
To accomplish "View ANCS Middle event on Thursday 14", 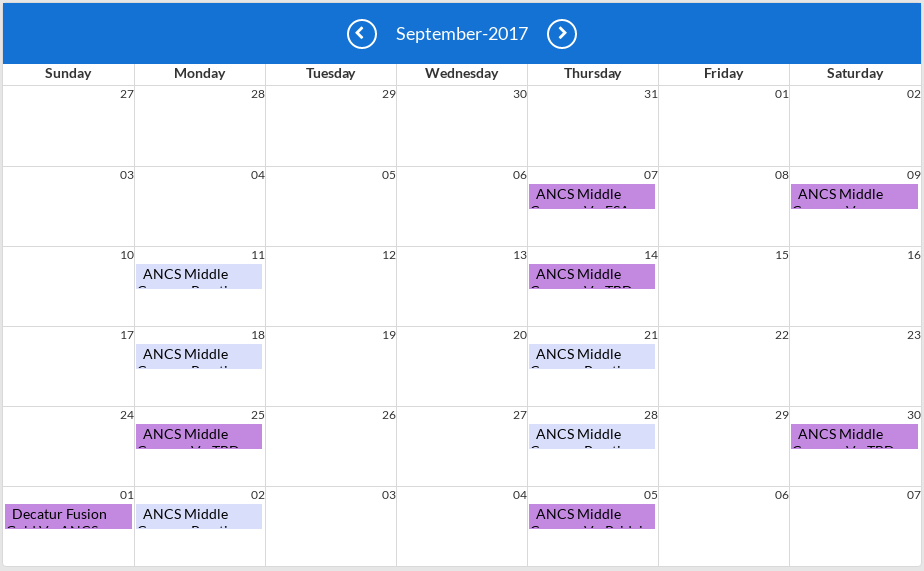I will (x=592, y=276).
